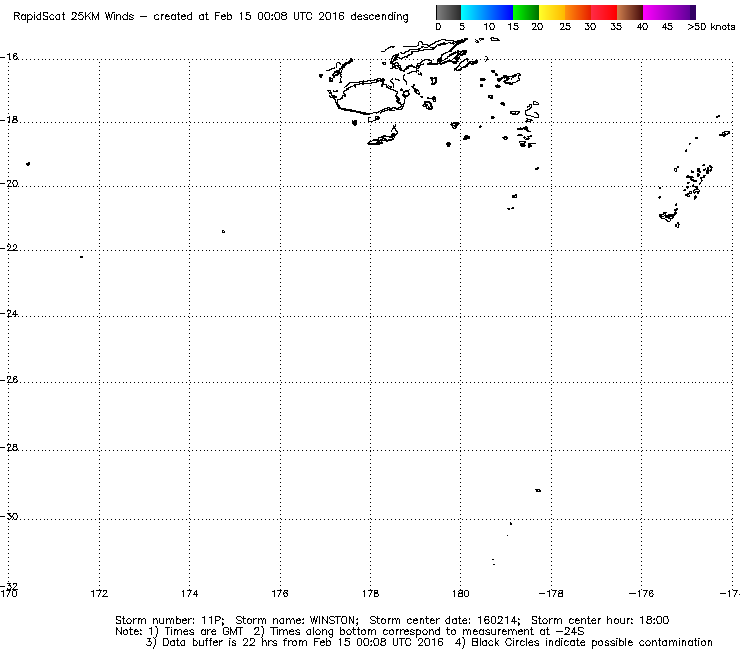Click 'Storm center date: 160214;' footer text

(x=445, y=620)
